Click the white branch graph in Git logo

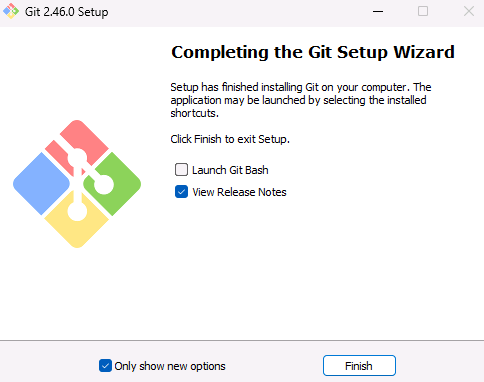click(89, 184)
